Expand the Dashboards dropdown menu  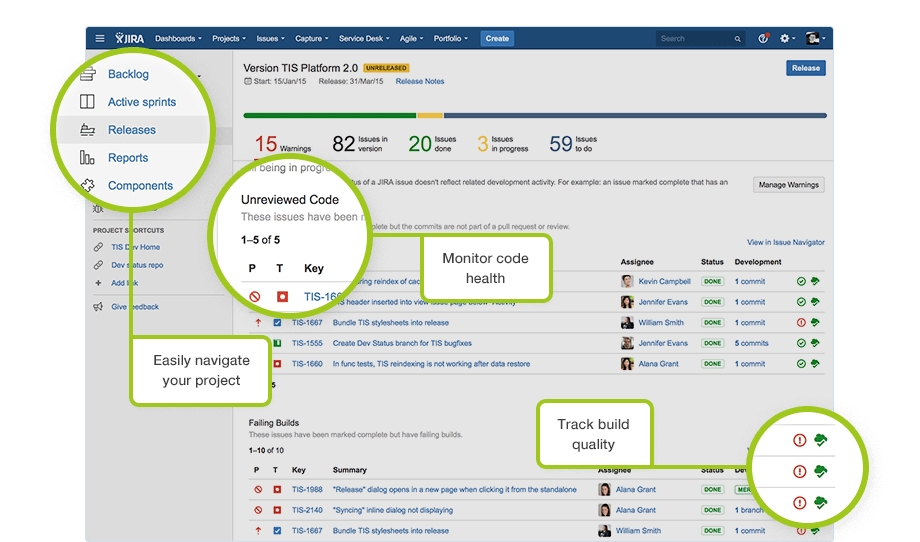pyautogui.click(x=178, y=39)
